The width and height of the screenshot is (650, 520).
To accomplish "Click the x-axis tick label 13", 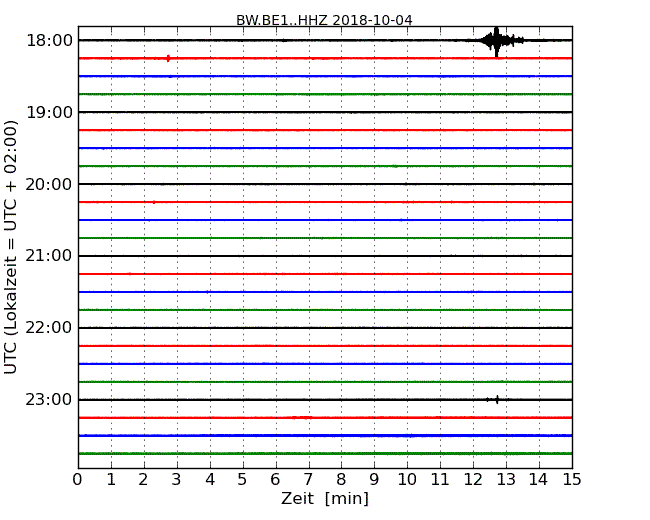I will [x=506, y=479].
